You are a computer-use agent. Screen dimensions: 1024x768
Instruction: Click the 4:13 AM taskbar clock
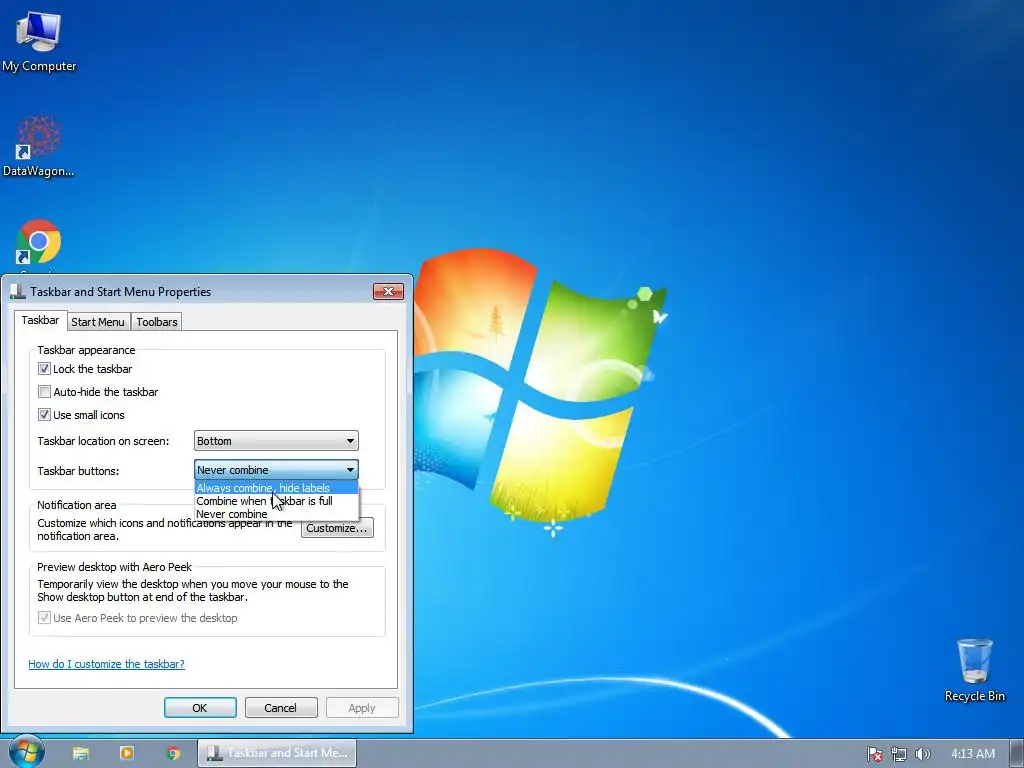click(x=972, y=754)
